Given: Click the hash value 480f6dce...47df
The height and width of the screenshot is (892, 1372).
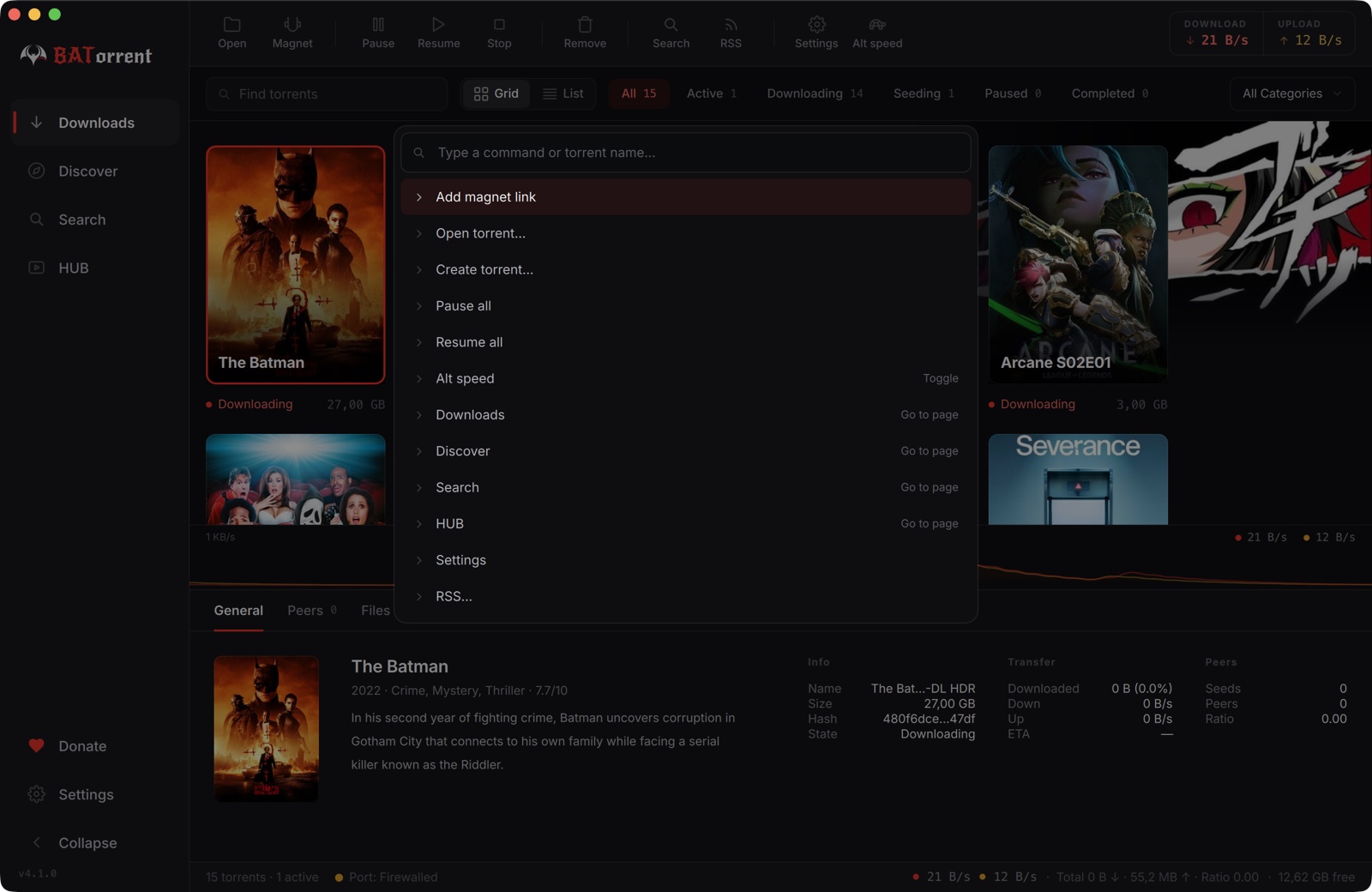Looking at the screenshot, I should [929, 719].
